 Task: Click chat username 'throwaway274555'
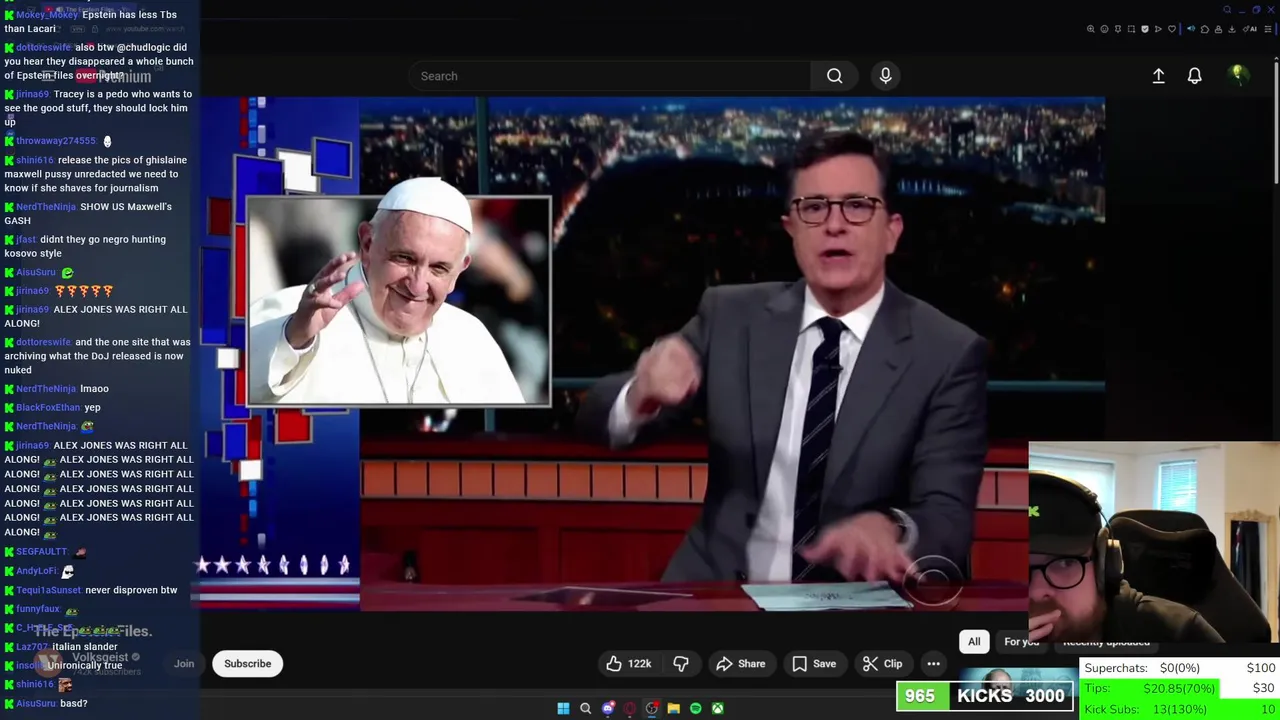coord(56,141)
